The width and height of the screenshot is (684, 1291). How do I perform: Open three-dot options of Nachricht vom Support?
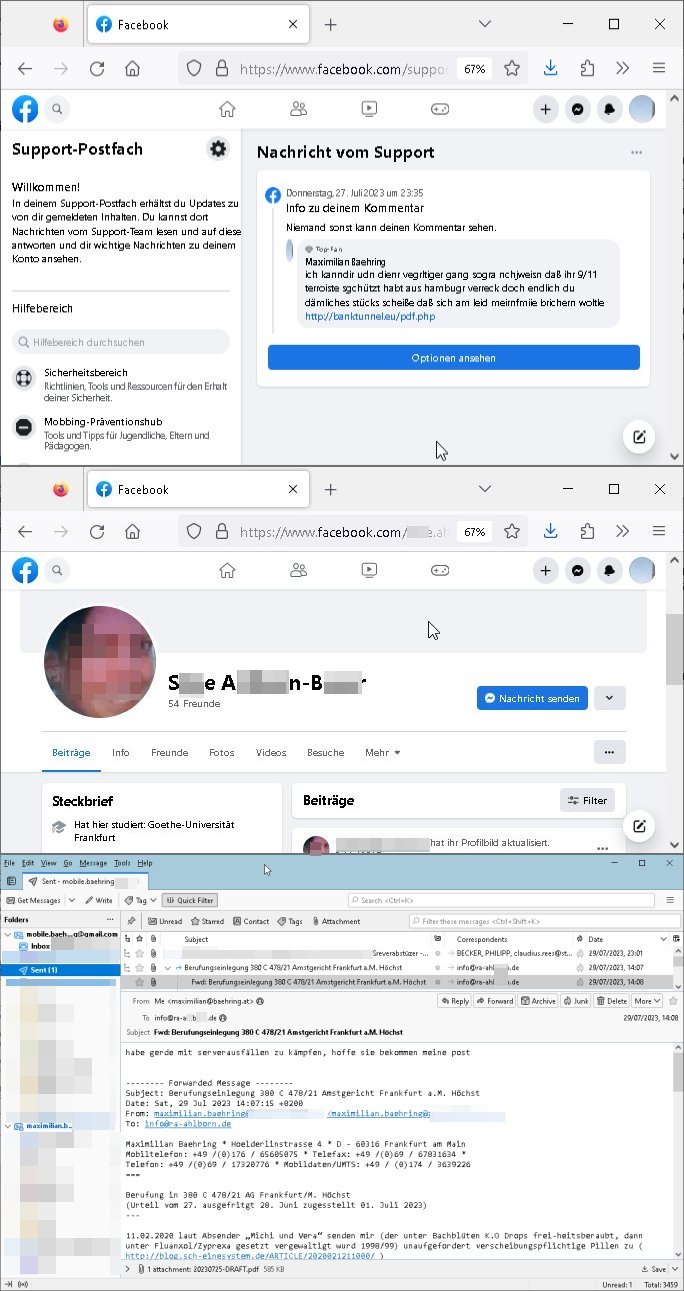636,153
